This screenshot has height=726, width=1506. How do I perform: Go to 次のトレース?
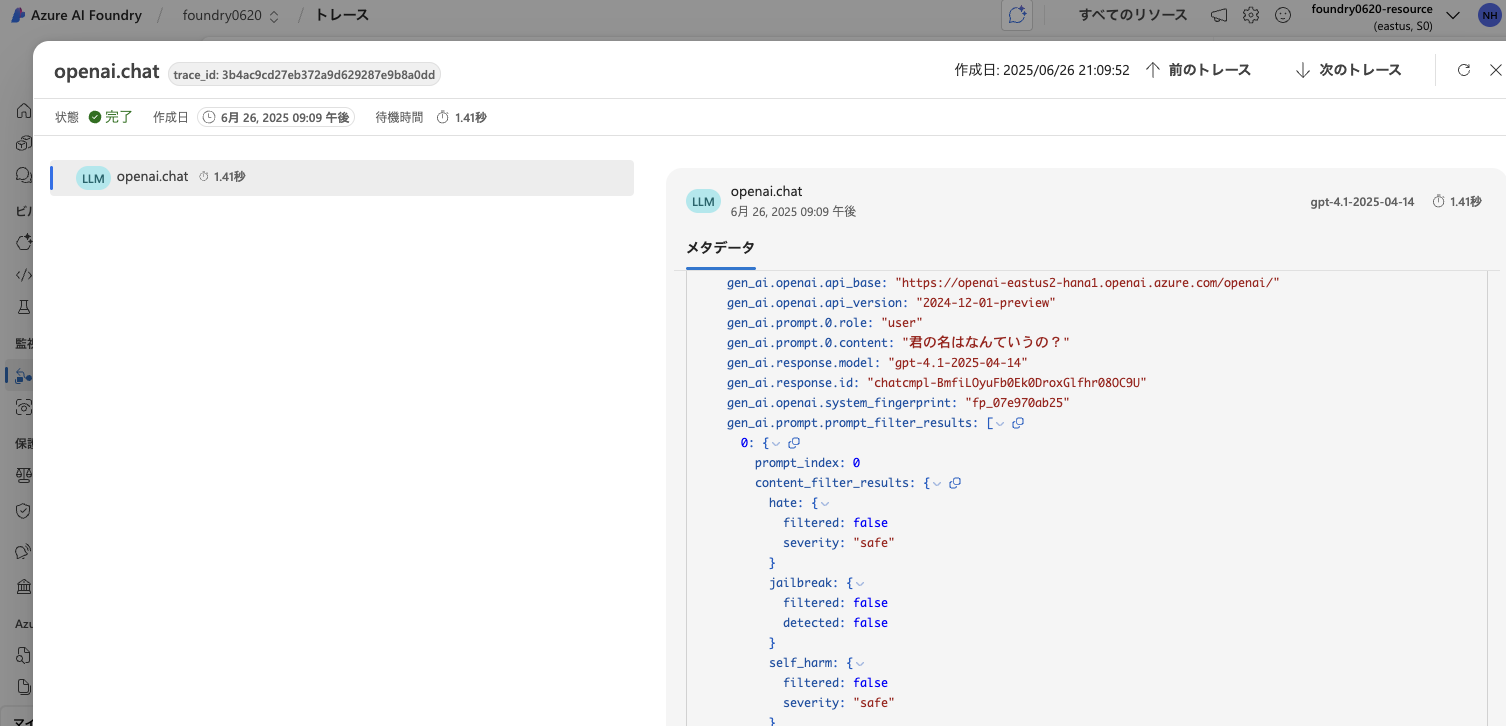(1360, 70)
